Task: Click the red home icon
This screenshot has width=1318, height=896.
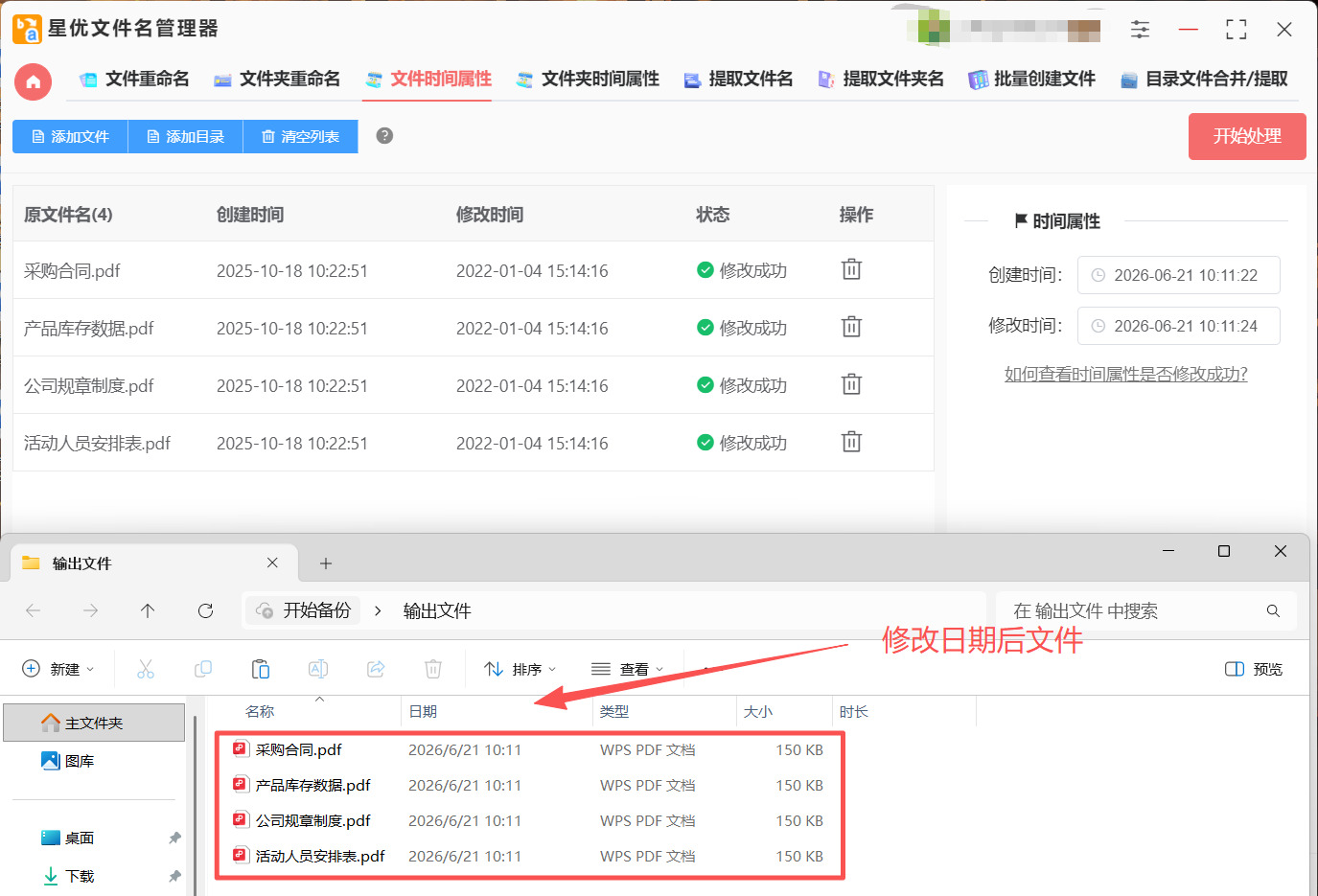Action: click(x=34, y=81)
